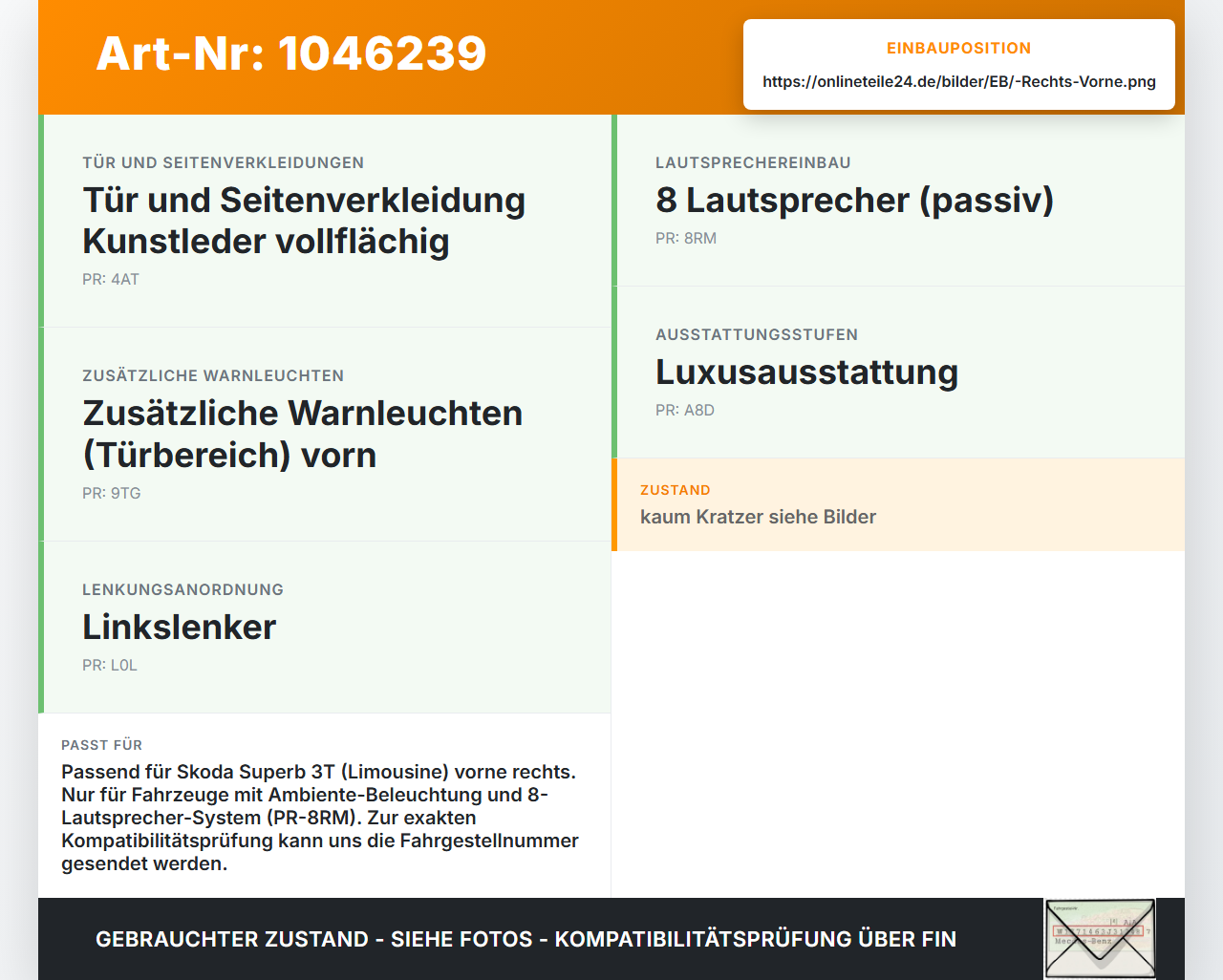Select the text kaum Kratzer siehe Bilder

click(x=758, y=517)
